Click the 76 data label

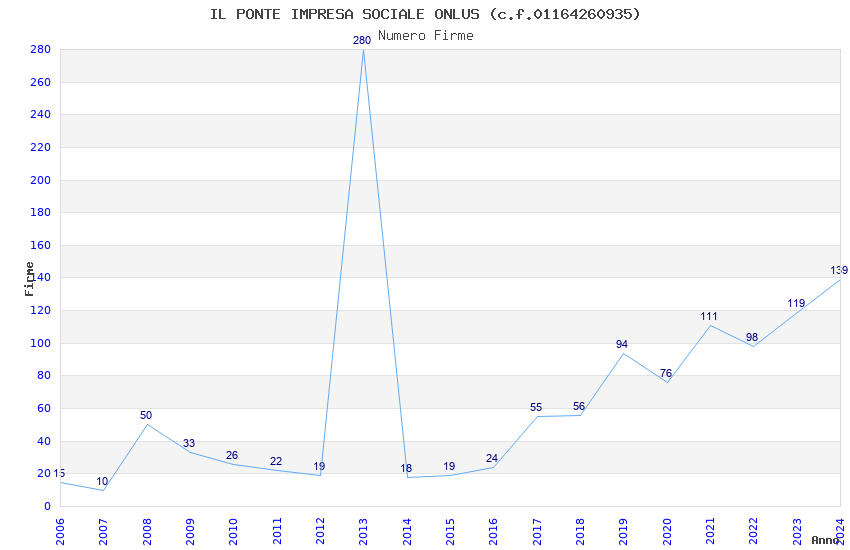[666, 373]
